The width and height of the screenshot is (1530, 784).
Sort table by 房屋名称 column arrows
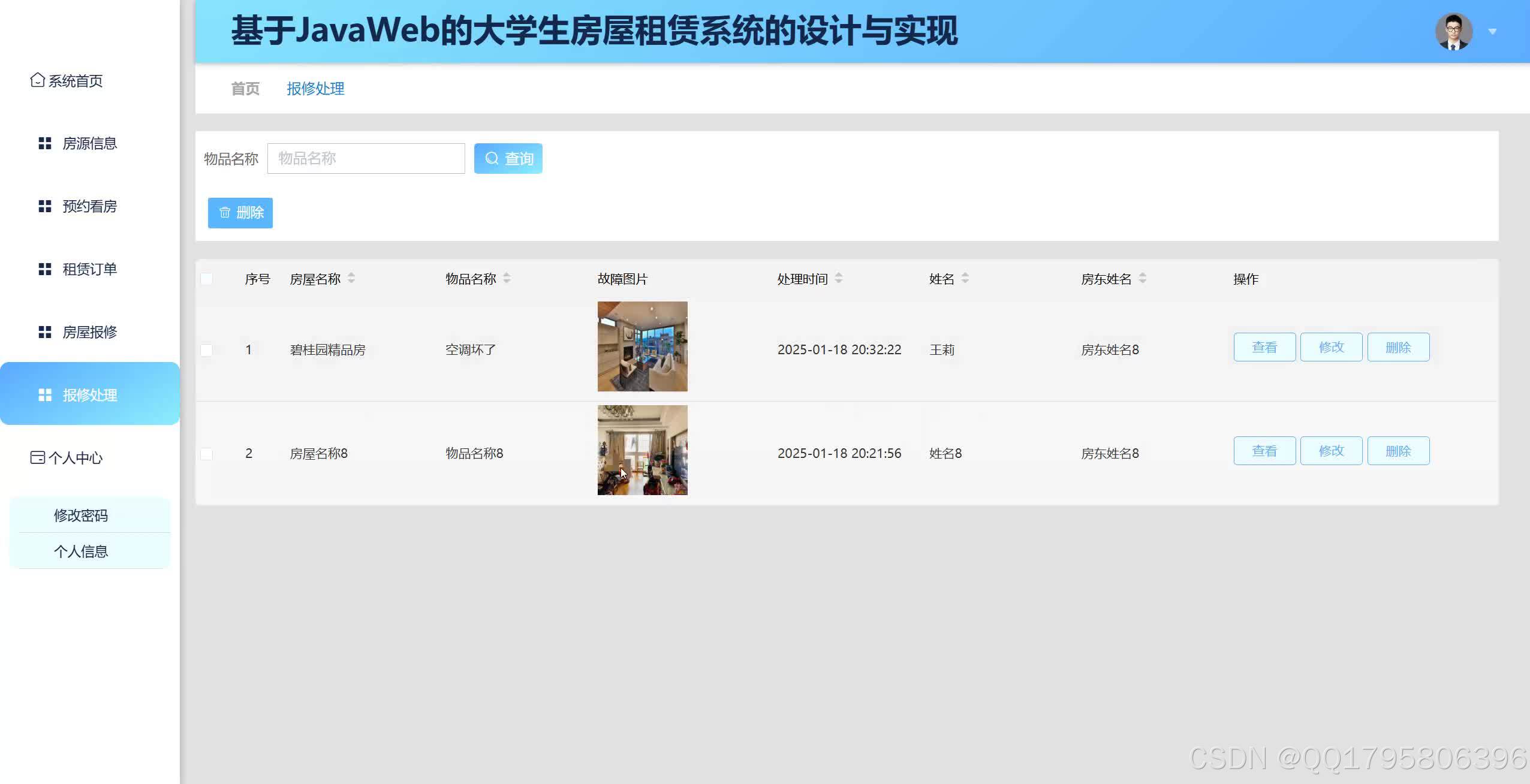coord(351,278)
